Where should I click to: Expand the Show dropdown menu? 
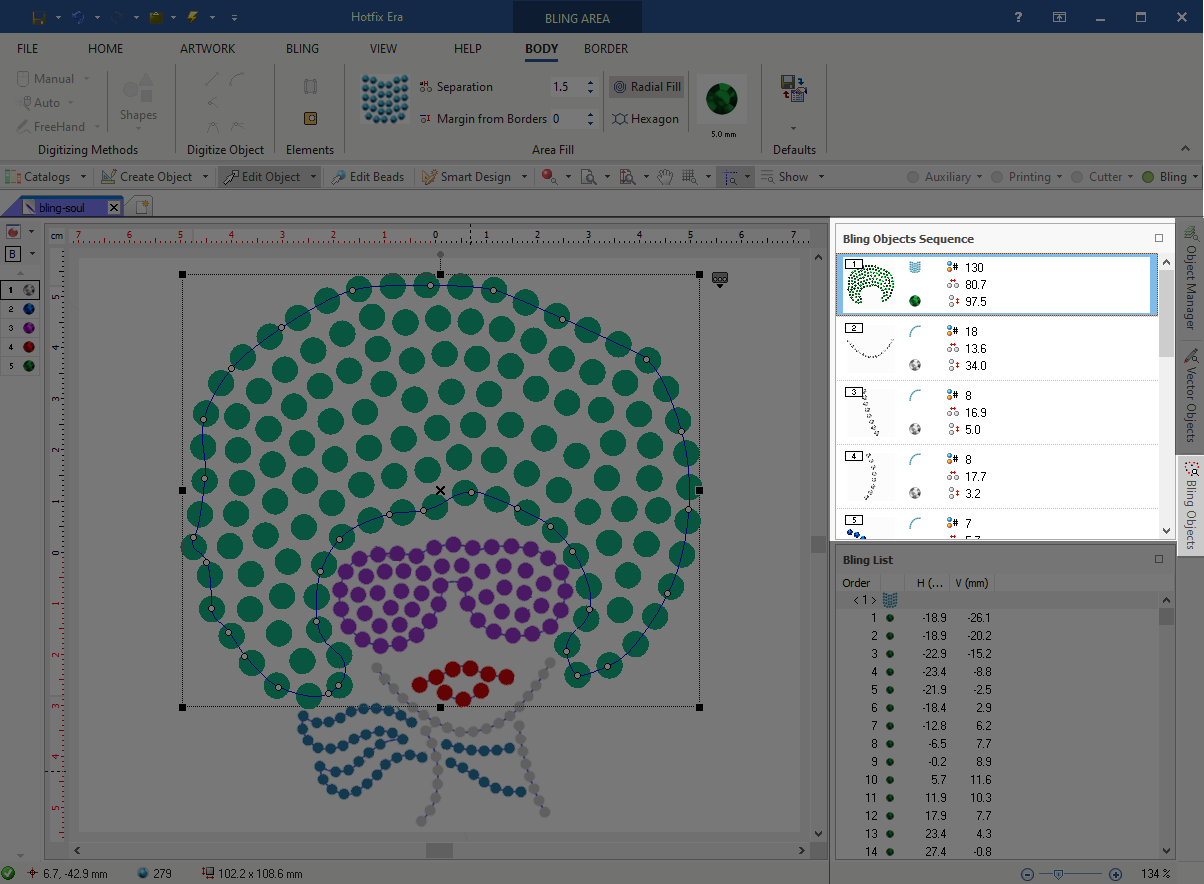[x=820, y=177]
